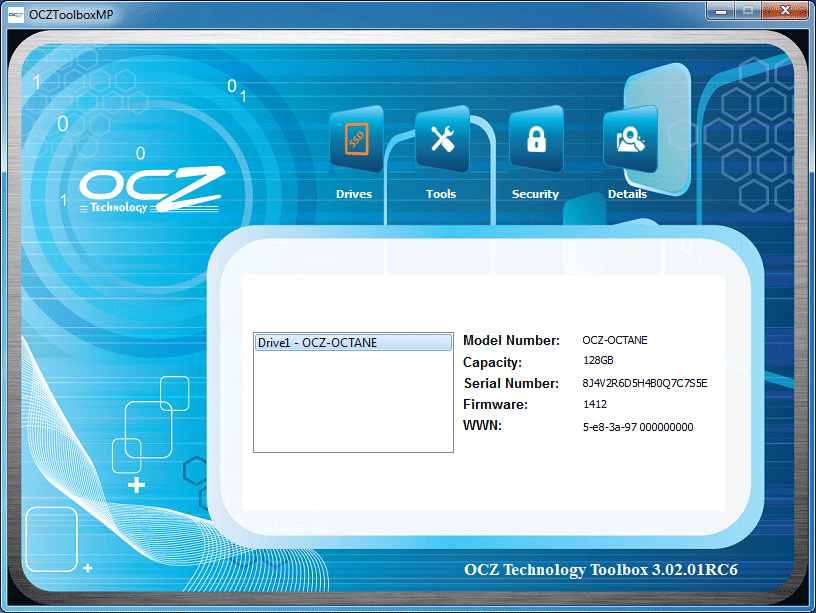Screen dimensions: 816x613
Task: Click the OCZ Technology logo
Action: click(x=150, y=188)
